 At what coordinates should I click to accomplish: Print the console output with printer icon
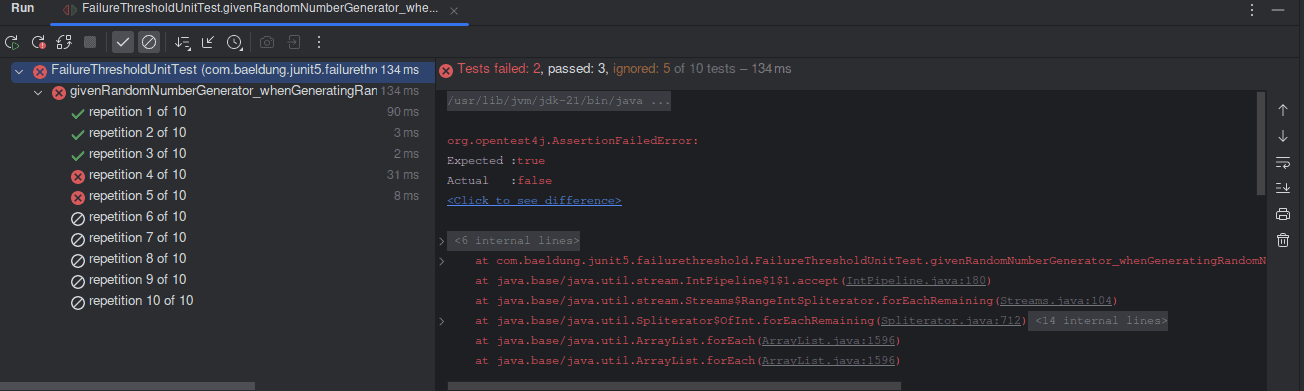point(1283,214)
